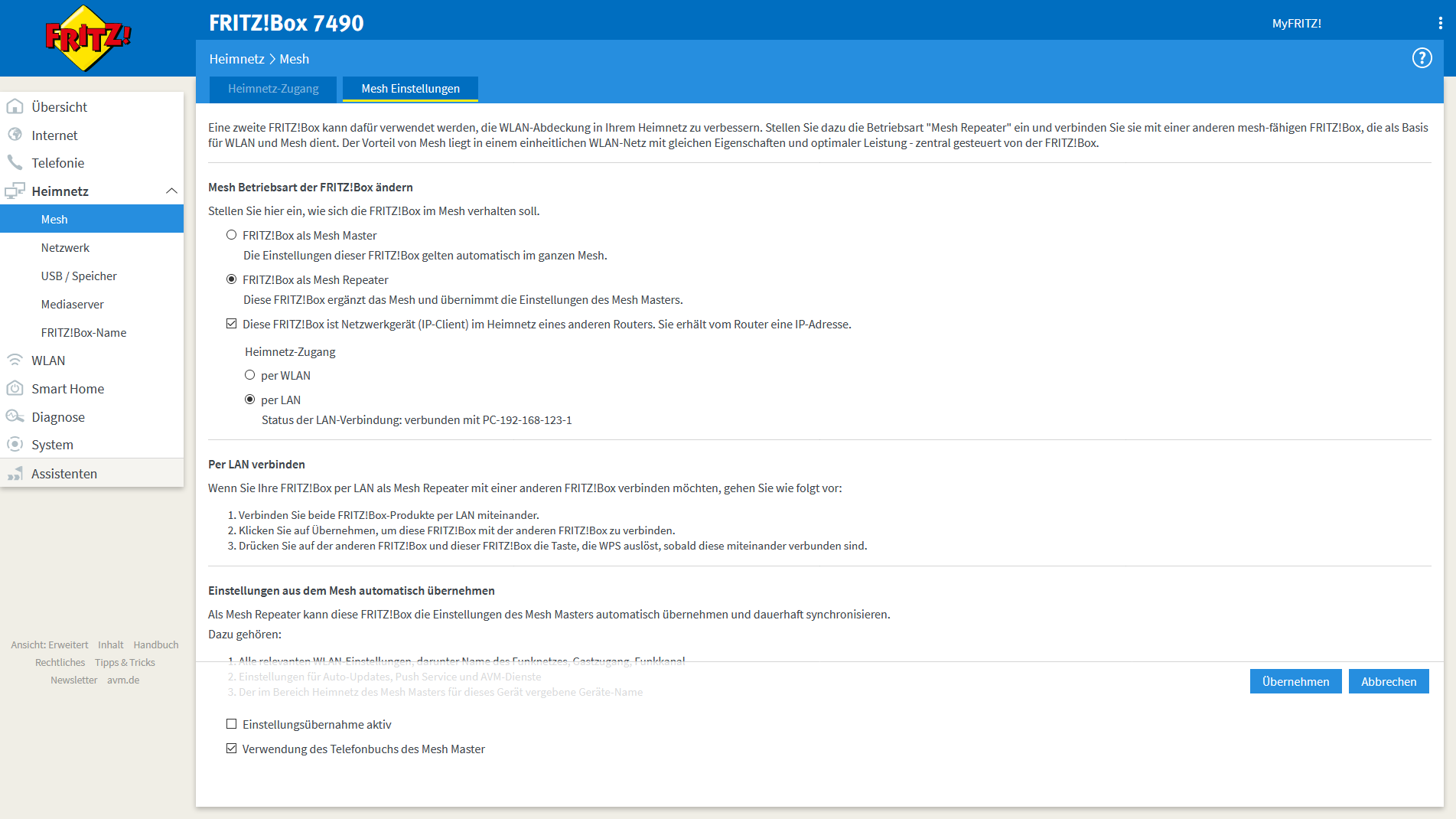Screen dimensions: 1456x819
Task: Click Ansicht: Erweitert link
Action: click(x=50, y=644)
